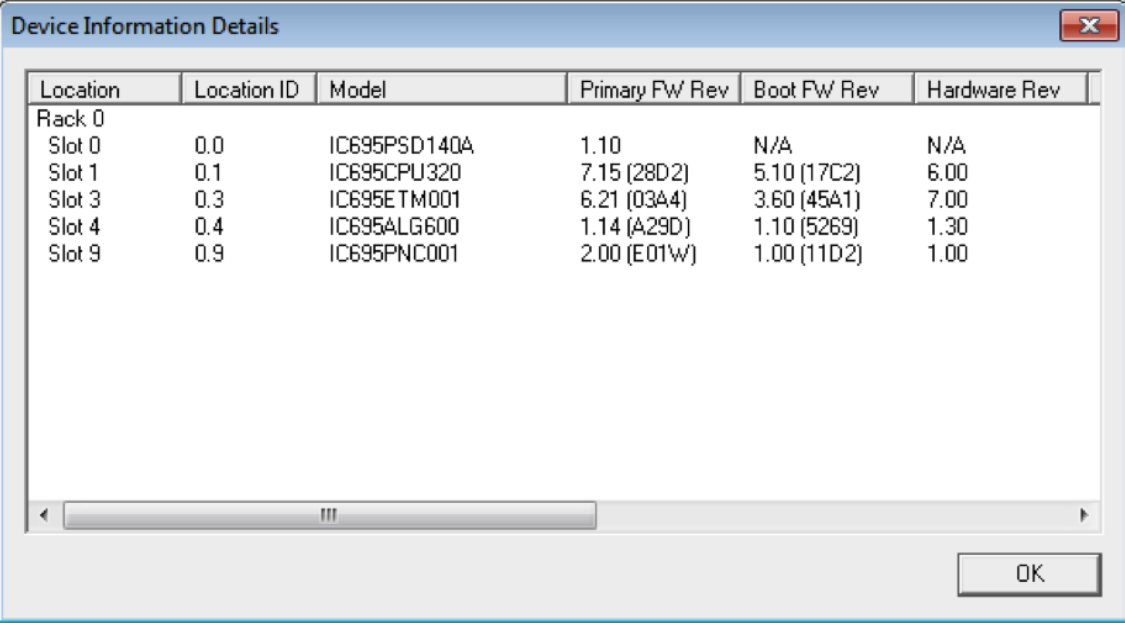Click the Primary FW Rev column header
The width and height of the screenshot is (1125, 623).
tap(654, 90)
